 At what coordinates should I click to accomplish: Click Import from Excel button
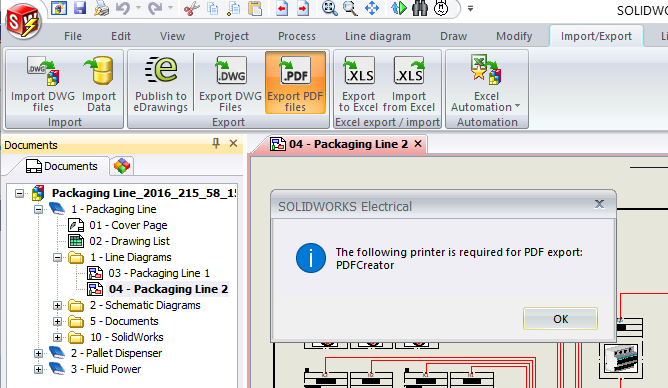(x=409, y=83)
